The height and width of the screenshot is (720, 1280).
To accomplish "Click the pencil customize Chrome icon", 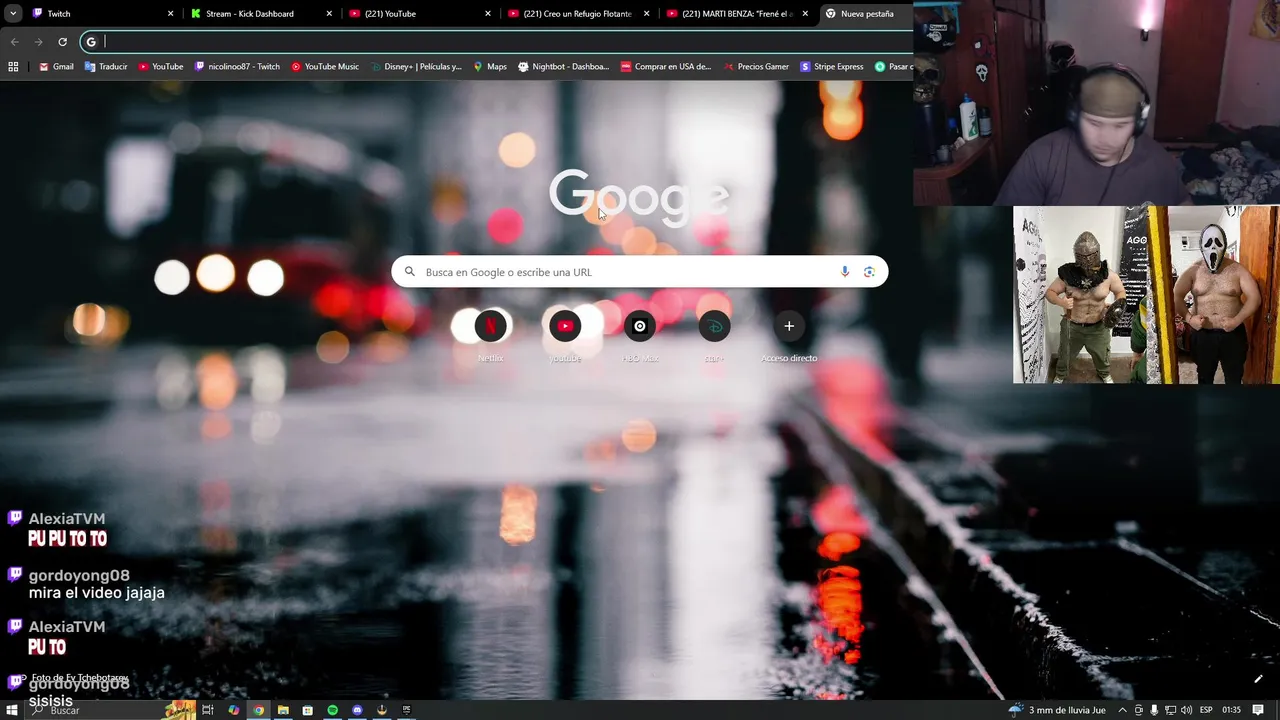I will (1258, 679).
